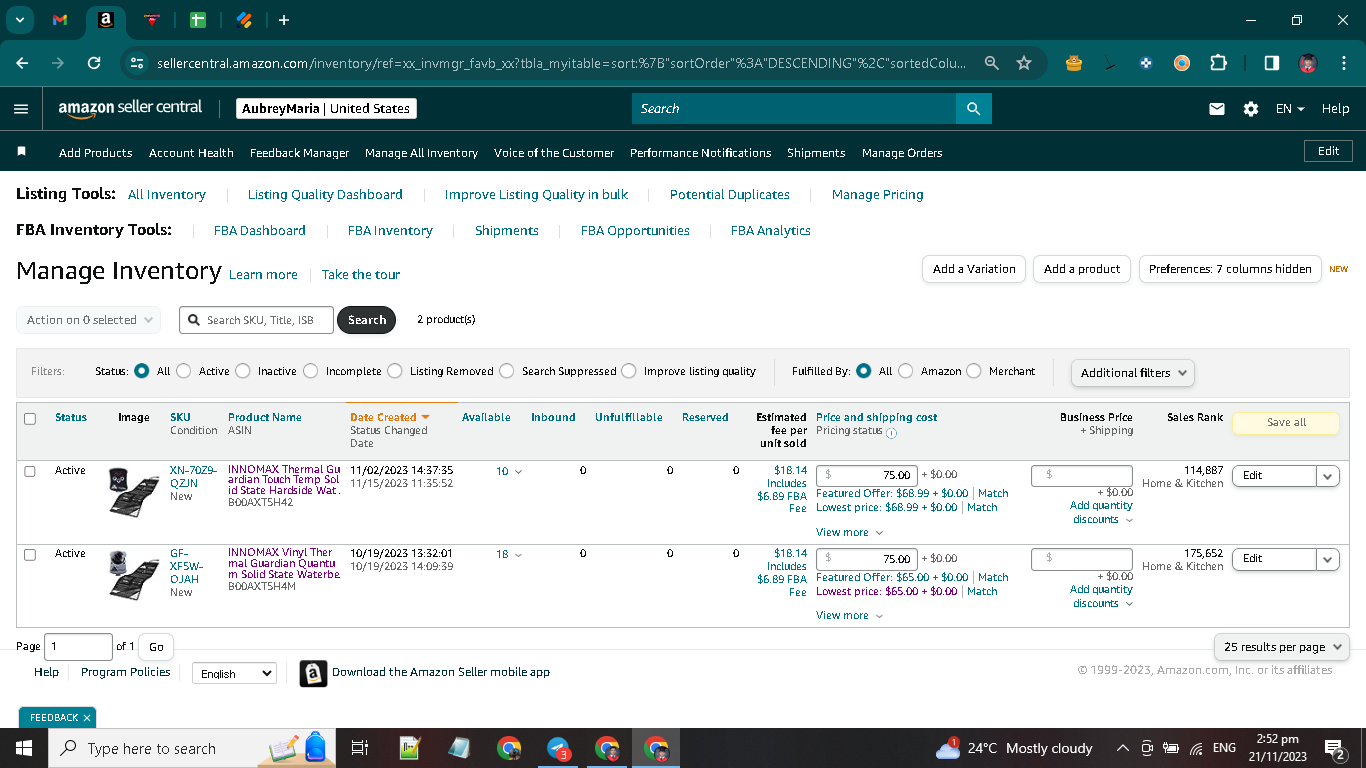Open the weather widget on the taskbar

click(1014, 748)
